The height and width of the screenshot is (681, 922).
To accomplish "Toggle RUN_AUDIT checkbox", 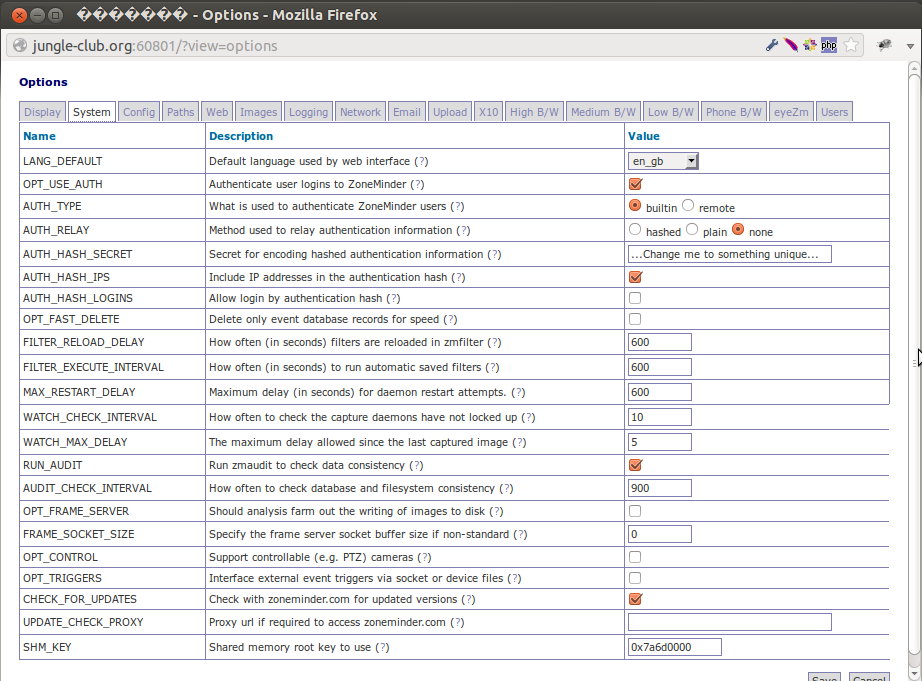I will [635, 465].
